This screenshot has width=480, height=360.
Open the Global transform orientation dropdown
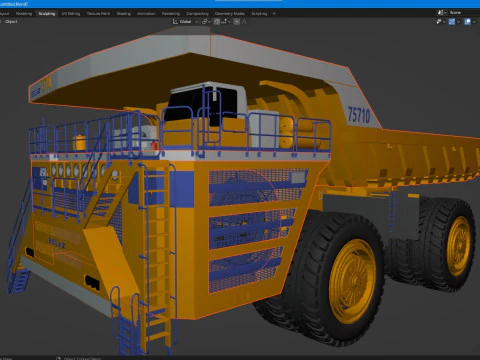click(185, 22)
